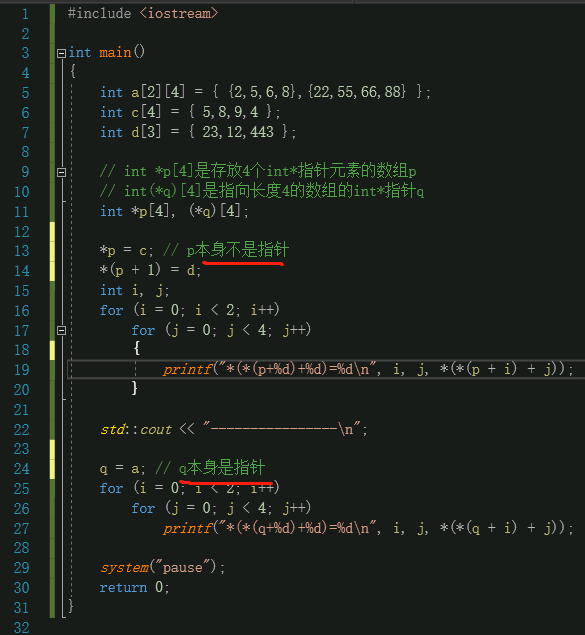Image resolution: width=585 pixels, height=635 pixels.
Task: Click the 'int i, j;' declaration
Action: (x=134, y=290)
